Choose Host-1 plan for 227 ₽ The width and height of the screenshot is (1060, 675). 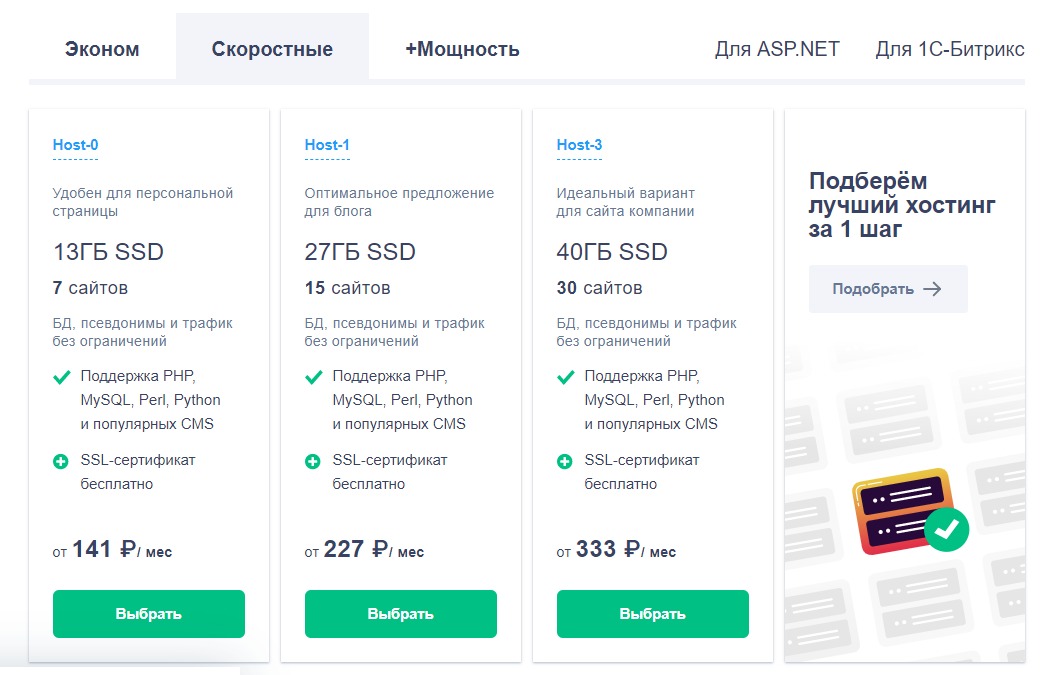(401, 614)
